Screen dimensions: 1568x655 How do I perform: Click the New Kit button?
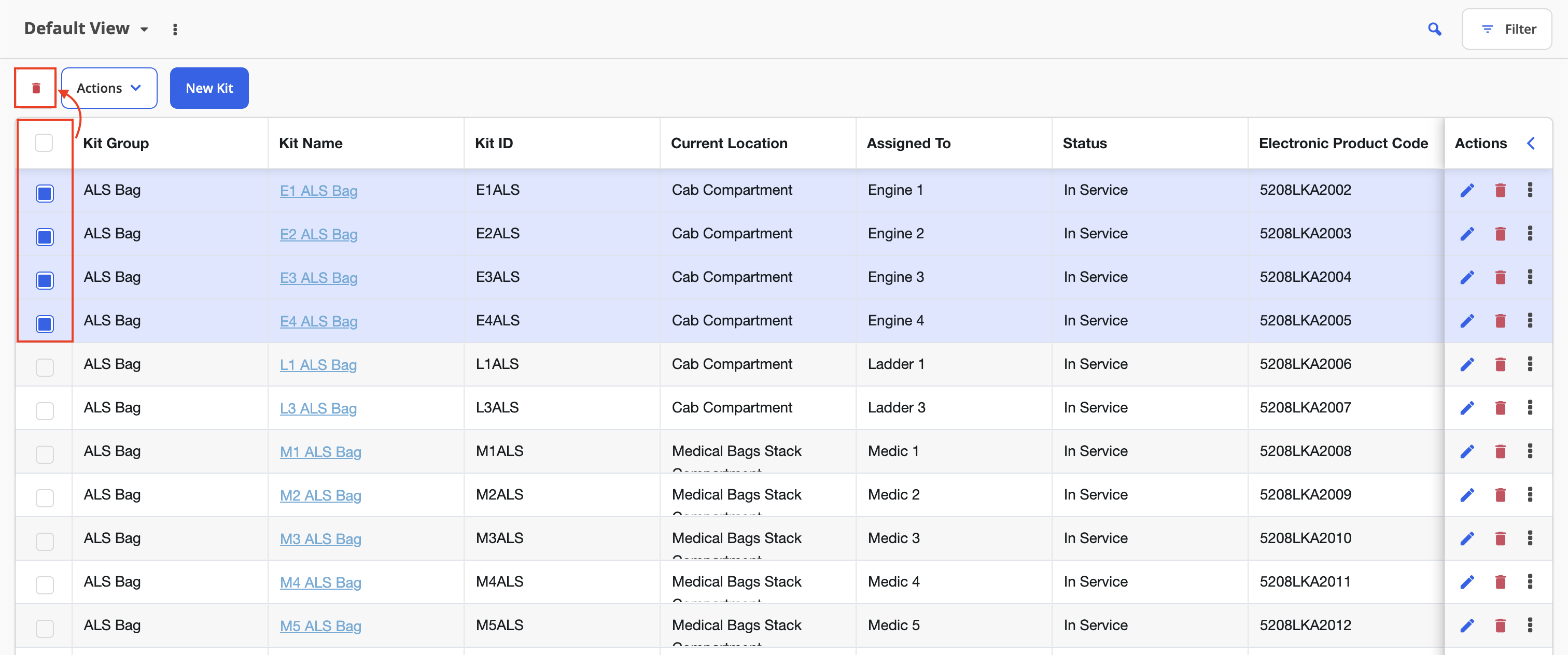tap(209, 88)
